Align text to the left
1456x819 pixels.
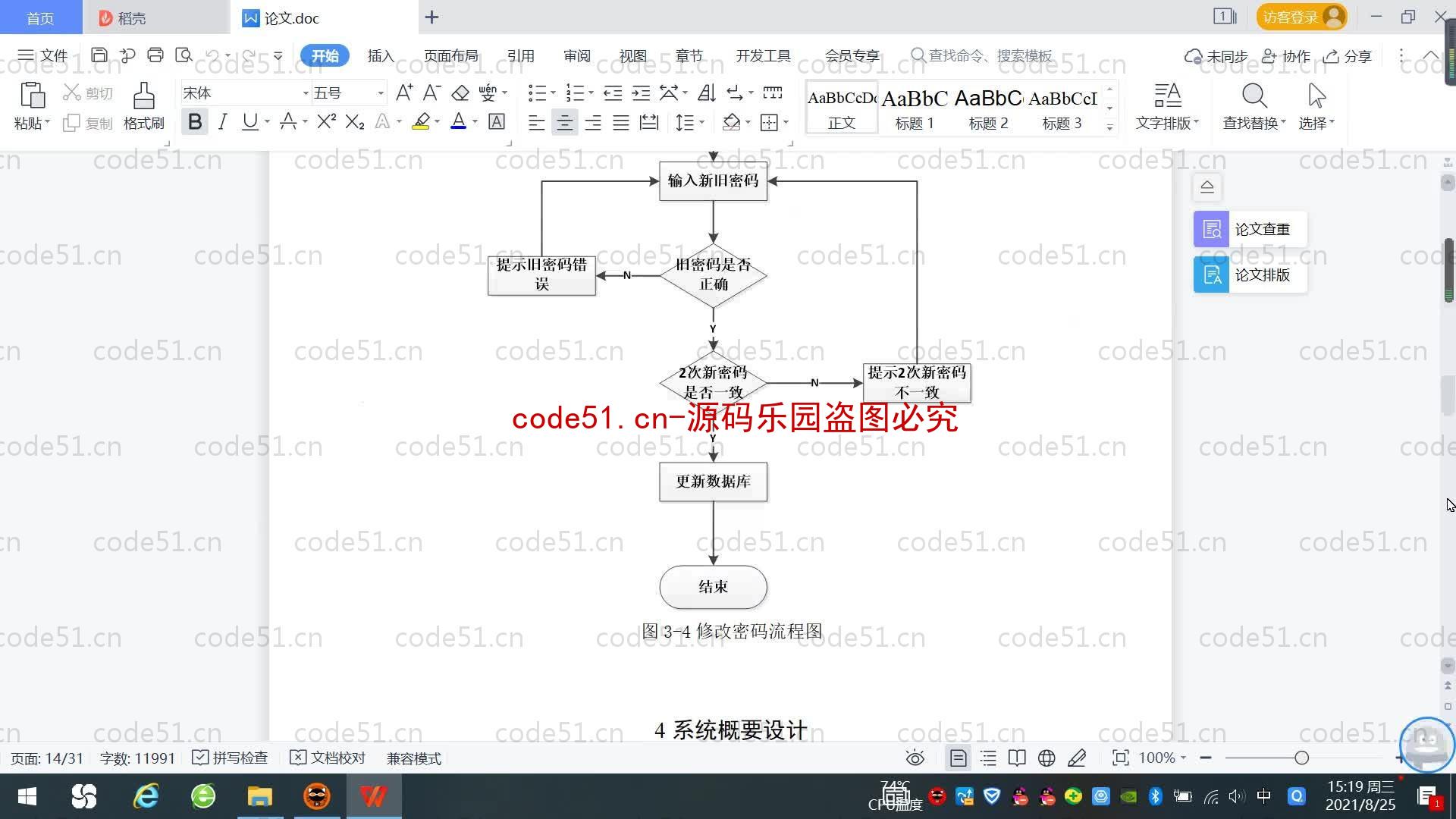536,123
